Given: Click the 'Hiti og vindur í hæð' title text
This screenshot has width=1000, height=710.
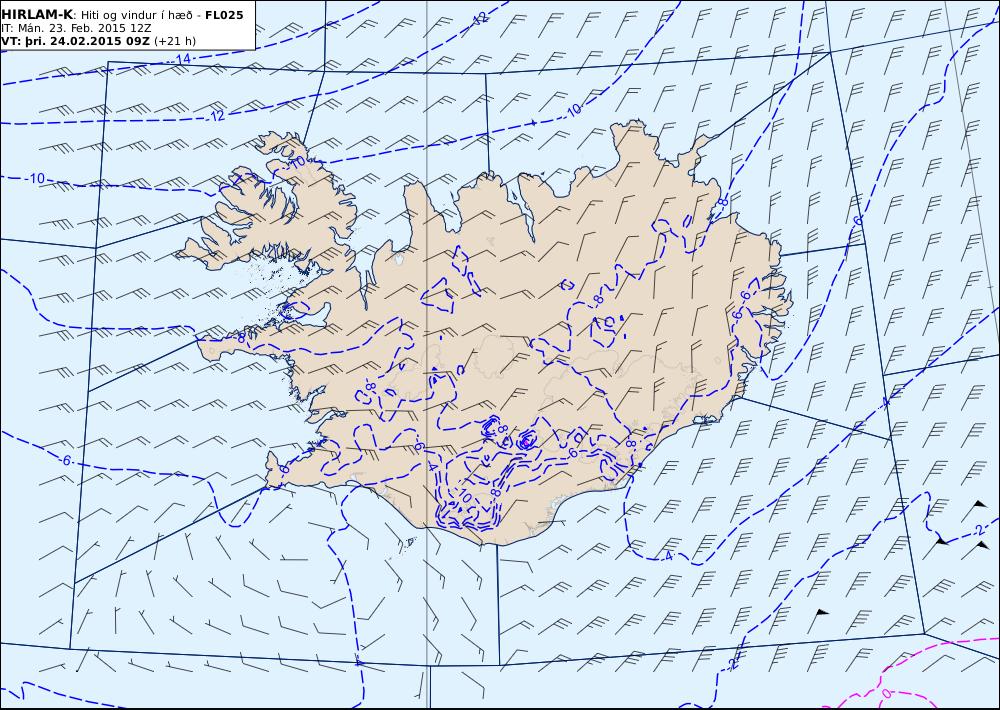Looking at the screenshot, I should tap(136, 15).
